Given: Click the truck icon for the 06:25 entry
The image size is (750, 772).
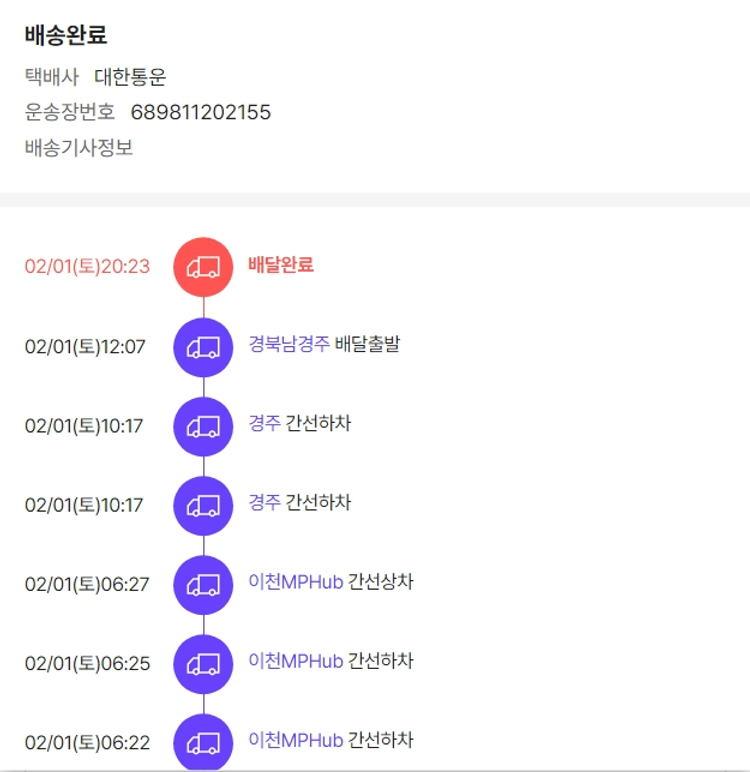Looking at the screenshot, I should pyautogui.click(x=203, y=663).
